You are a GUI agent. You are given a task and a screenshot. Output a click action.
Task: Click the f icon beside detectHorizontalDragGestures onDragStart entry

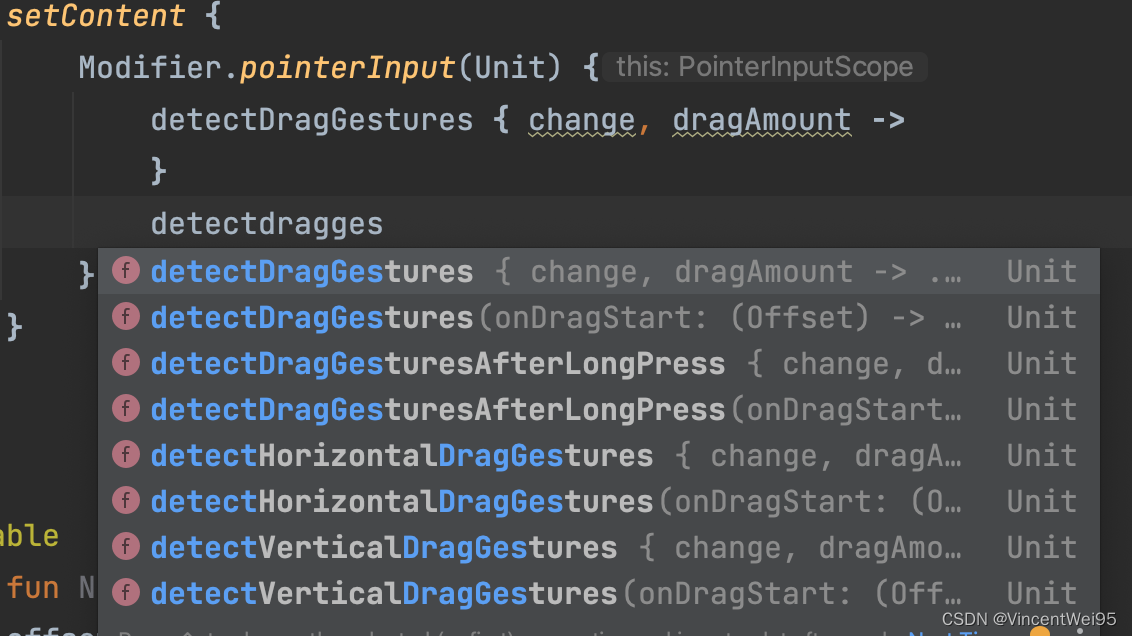click(x=125, y=501)
